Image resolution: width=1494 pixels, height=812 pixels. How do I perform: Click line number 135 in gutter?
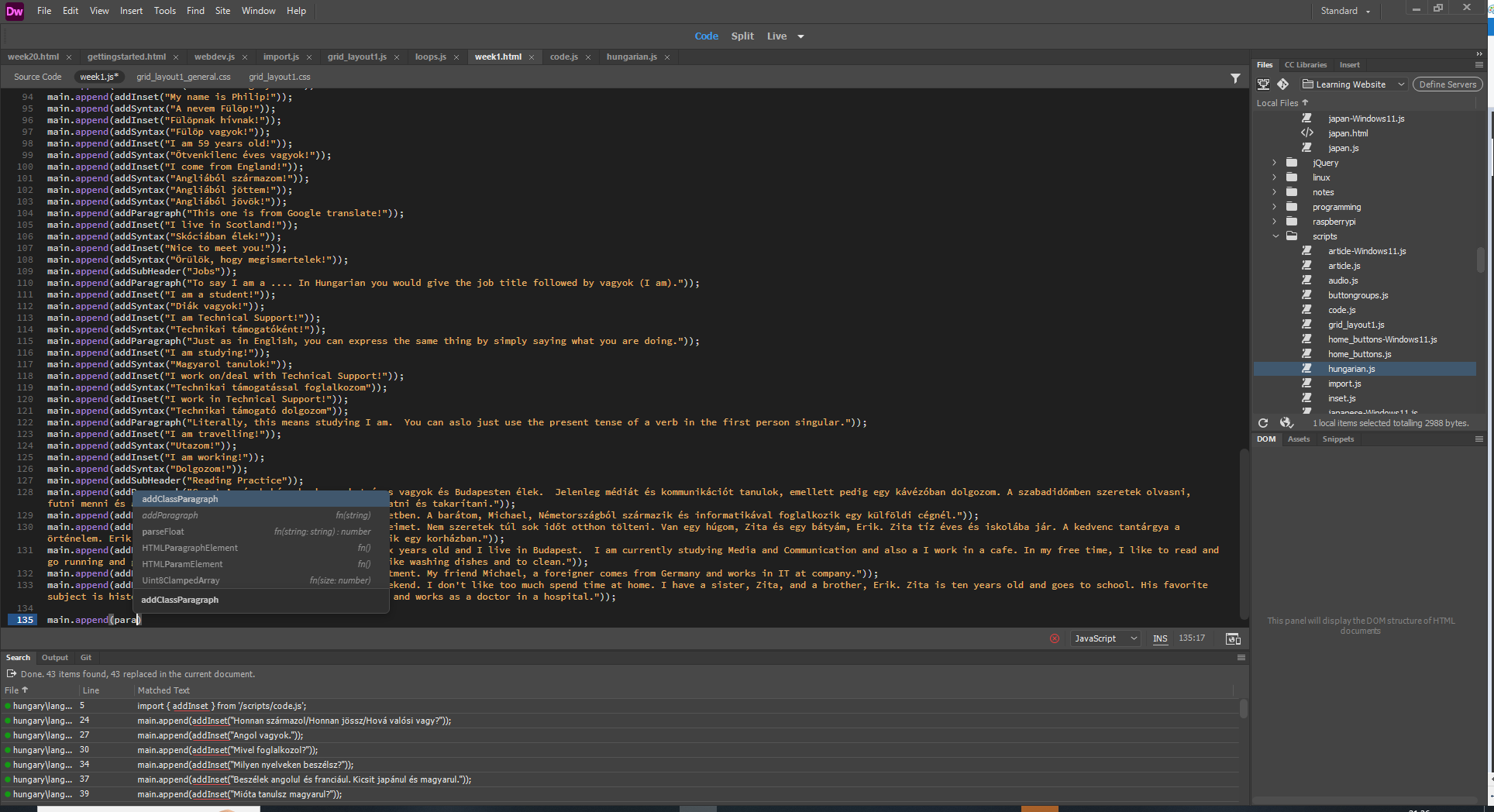point(25,620)
